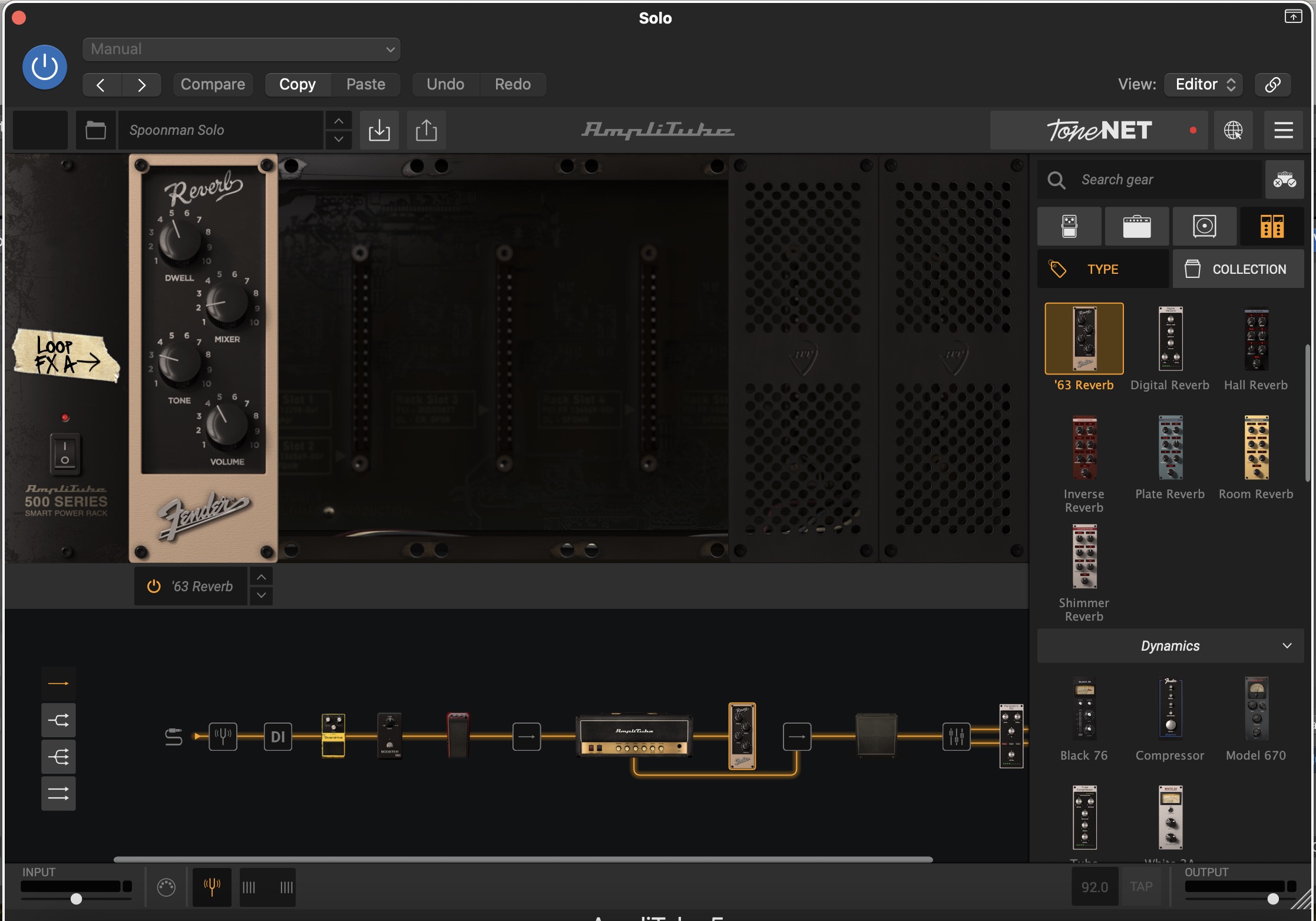Open the View Editor dropdown
This screenshot has height=921, width=1316.
[x=1203, y=85]
